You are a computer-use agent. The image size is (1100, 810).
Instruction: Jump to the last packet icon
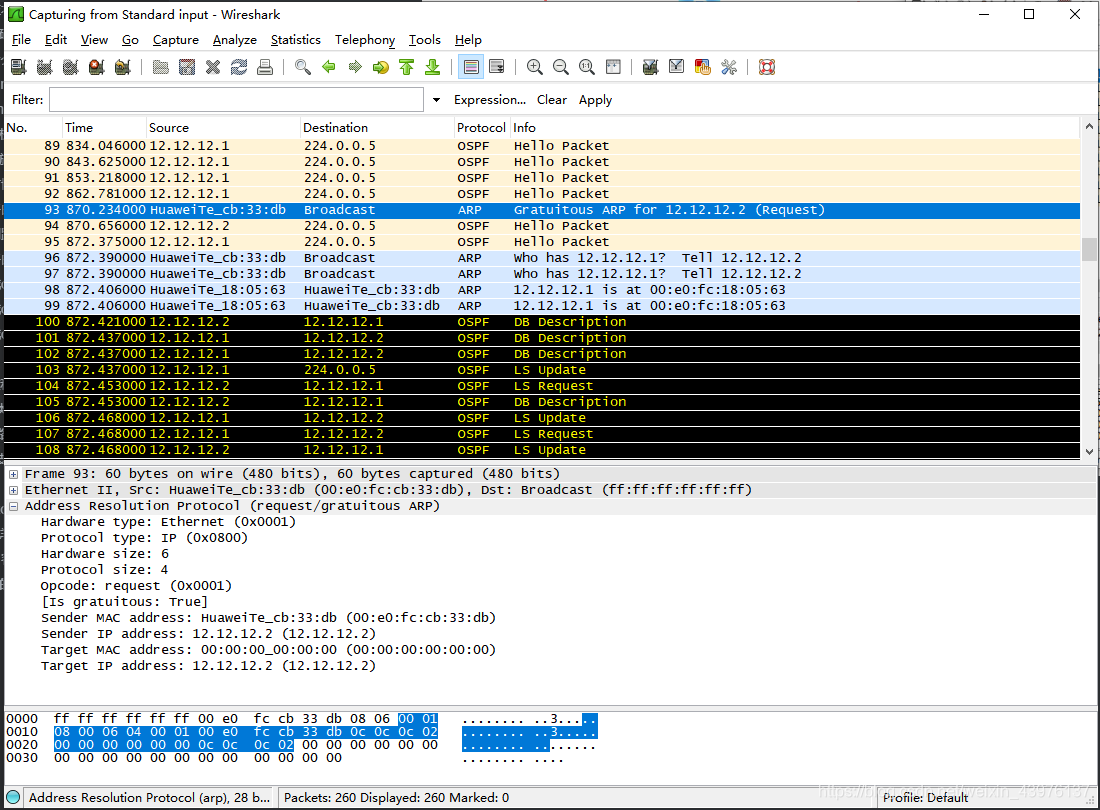[x=433, y=67]
